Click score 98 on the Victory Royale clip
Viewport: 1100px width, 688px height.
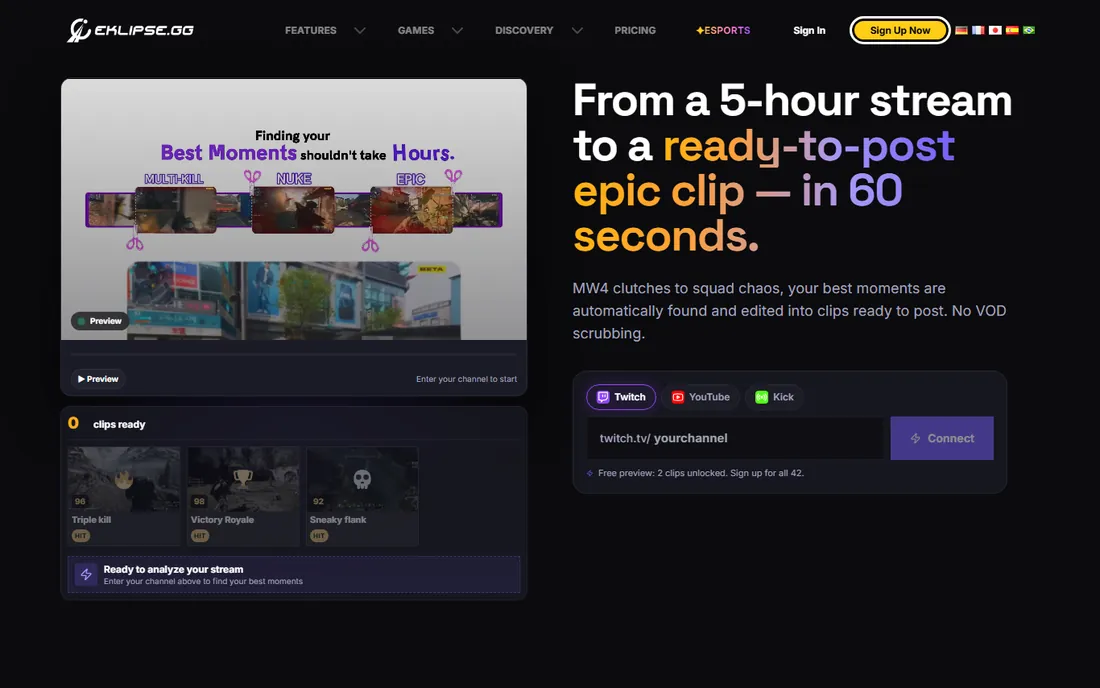[199, 501]
